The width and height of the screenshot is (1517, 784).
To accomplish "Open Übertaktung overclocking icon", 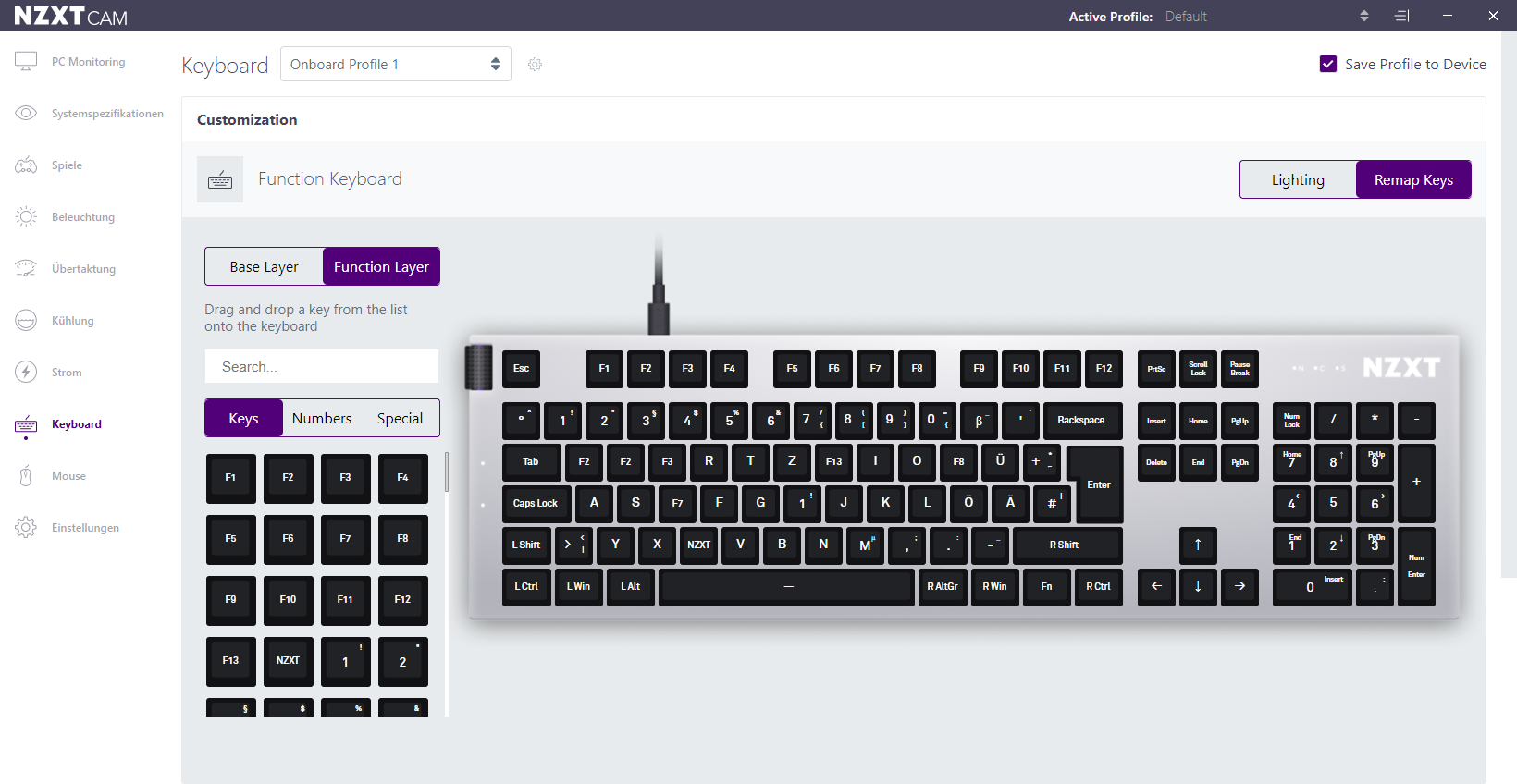I will click(26, 268).
